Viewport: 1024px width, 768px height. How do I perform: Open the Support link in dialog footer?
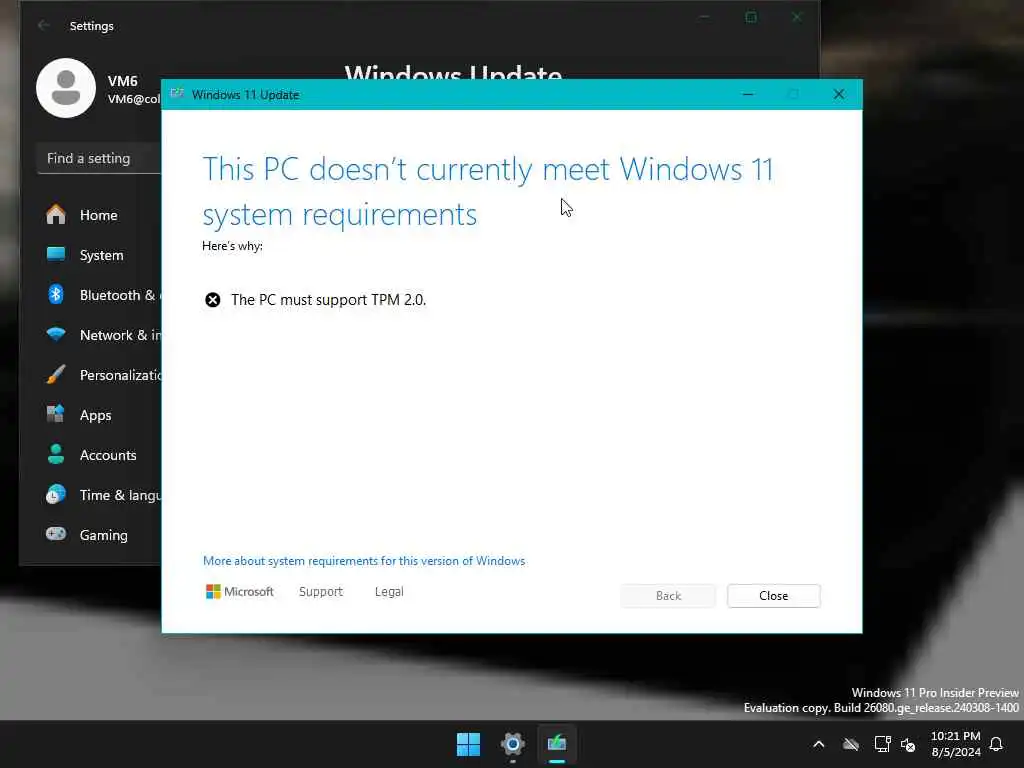pyautogui.click(x=321, y=592)
